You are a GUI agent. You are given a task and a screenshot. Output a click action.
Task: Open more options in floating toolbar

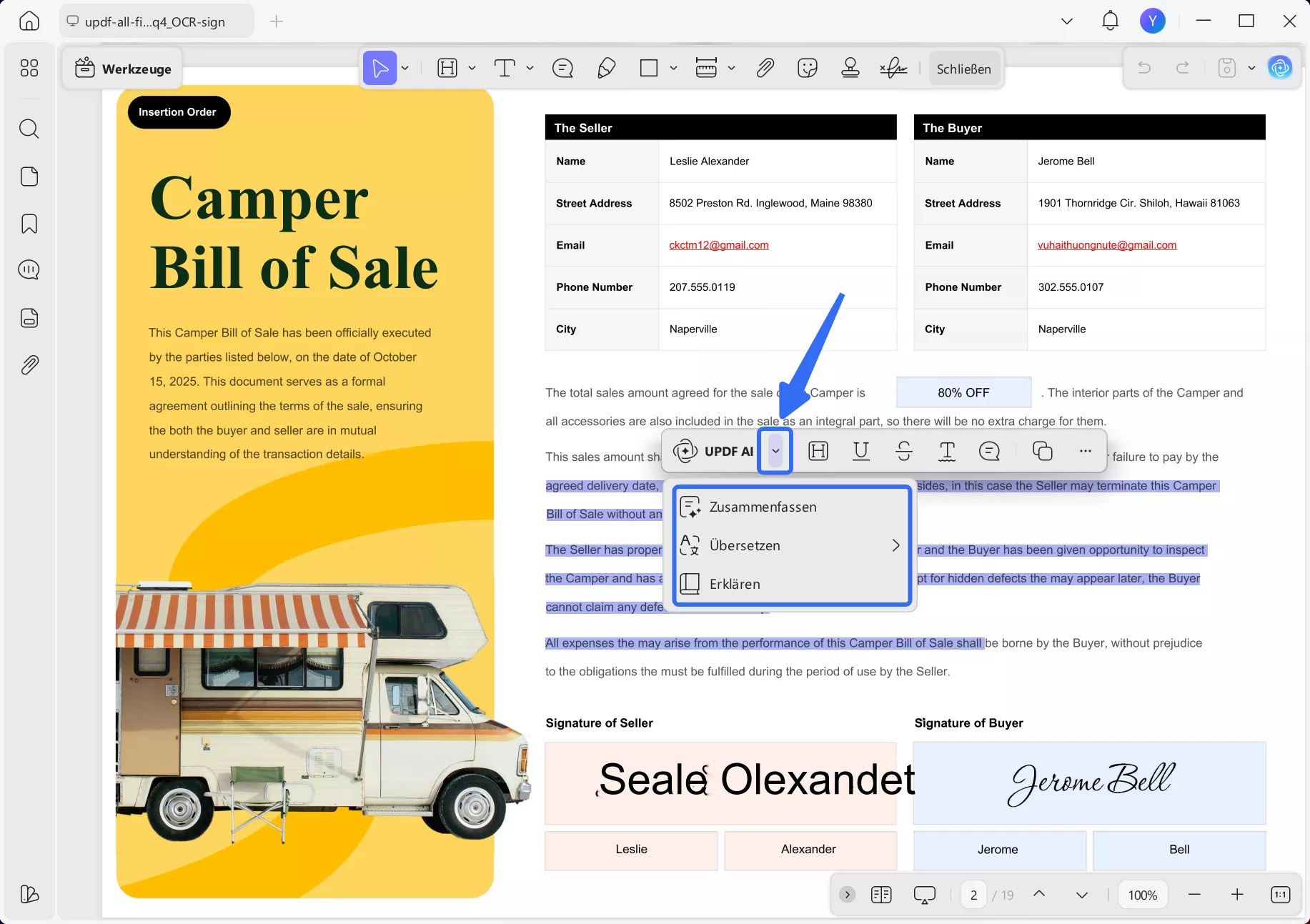(1086, 451)
